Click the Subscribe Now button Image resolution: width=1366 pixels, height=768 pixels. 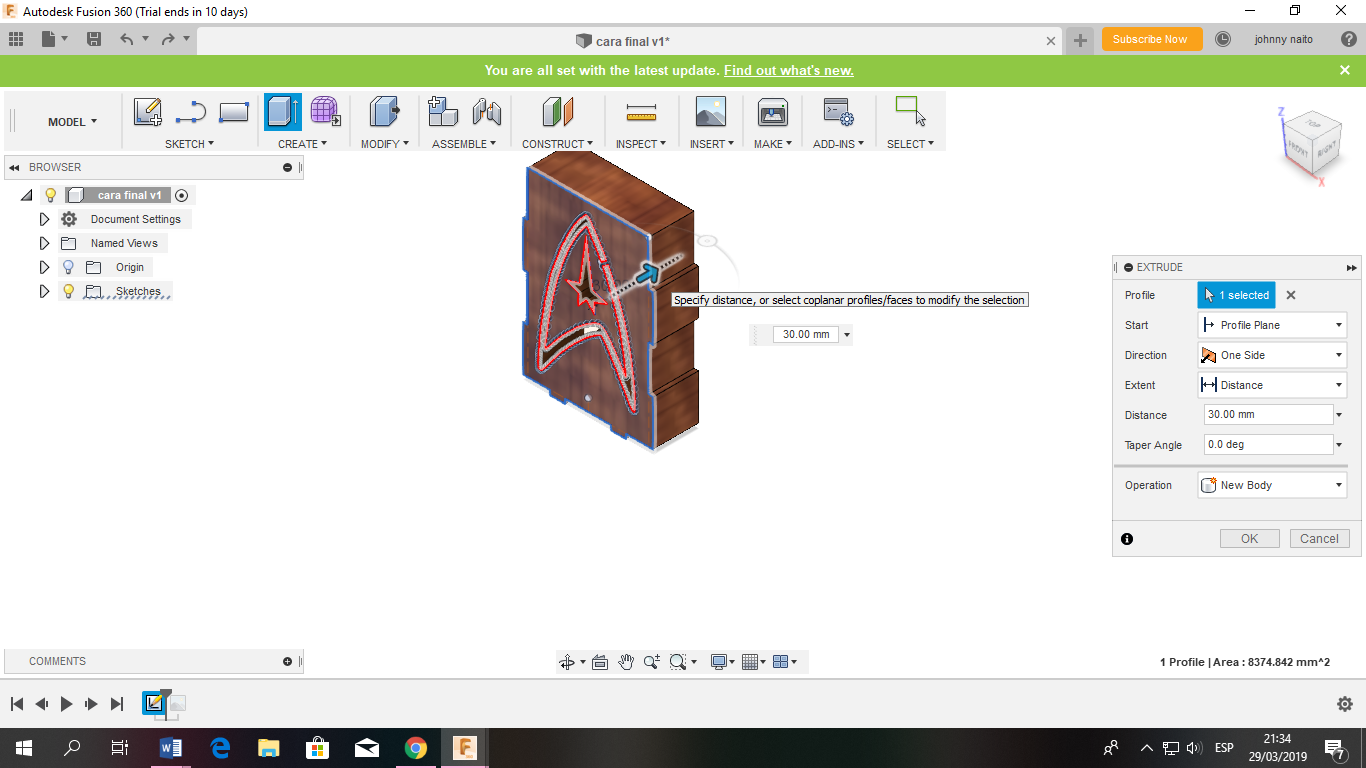tap(1150, 39)
